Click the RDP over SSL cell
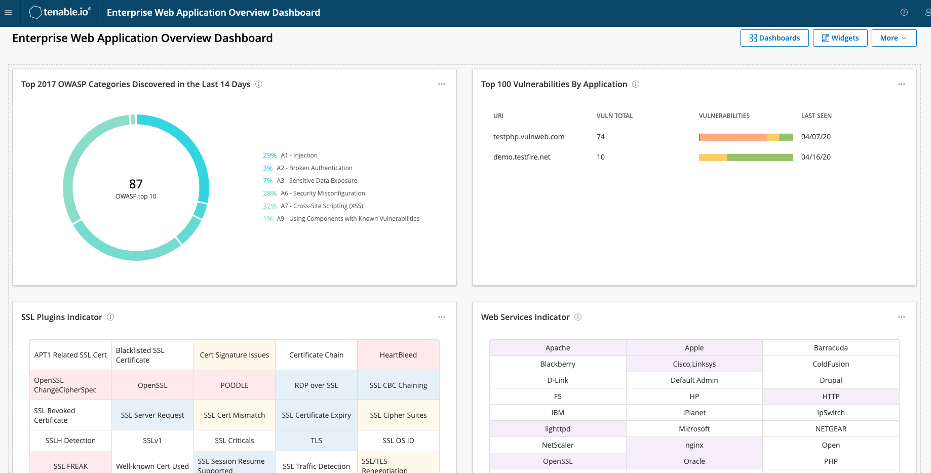Screen dimensions: 931x473 [x=316, y=385]
